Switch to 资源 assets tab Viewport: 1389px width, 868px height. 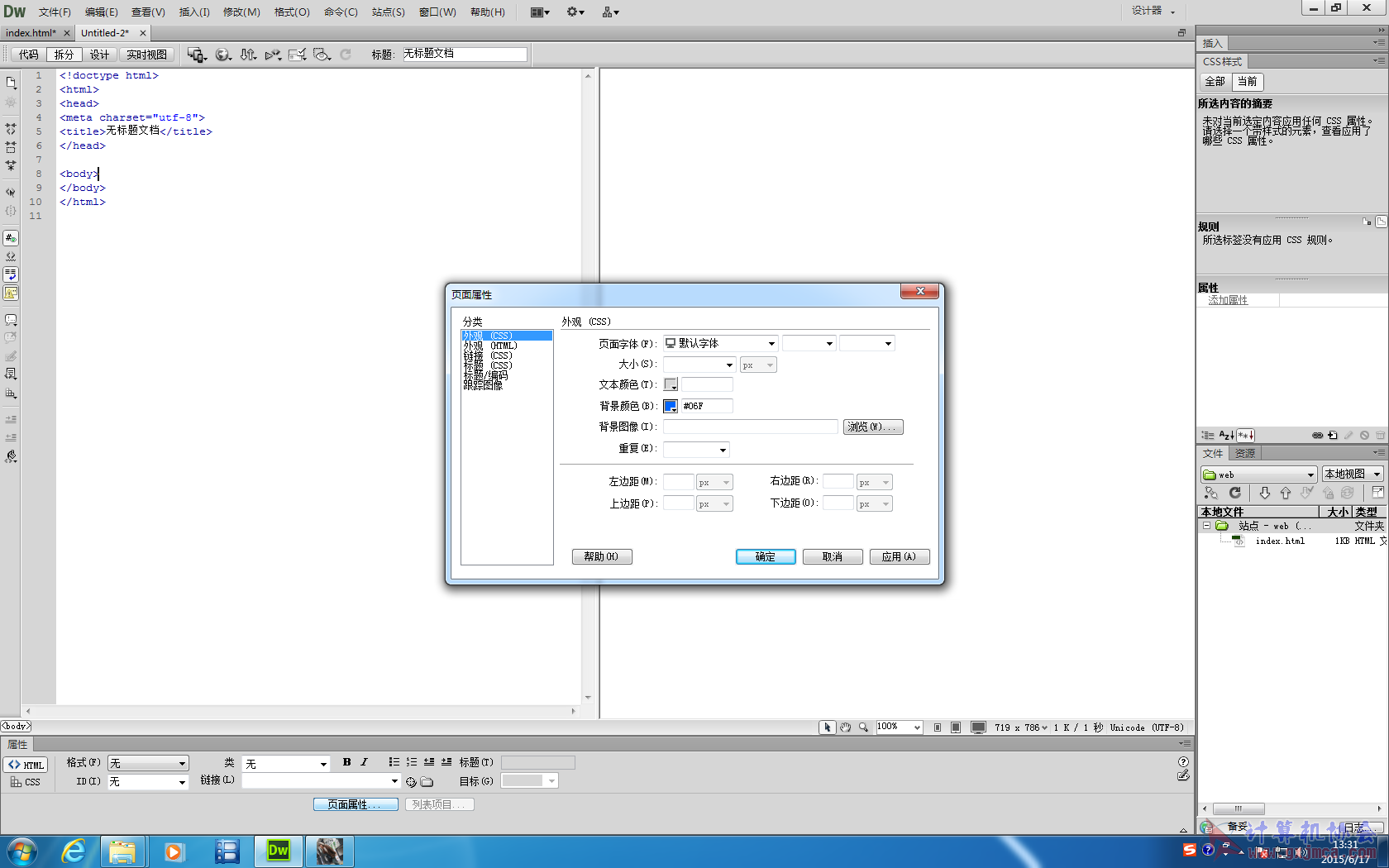click(1244, 453)
